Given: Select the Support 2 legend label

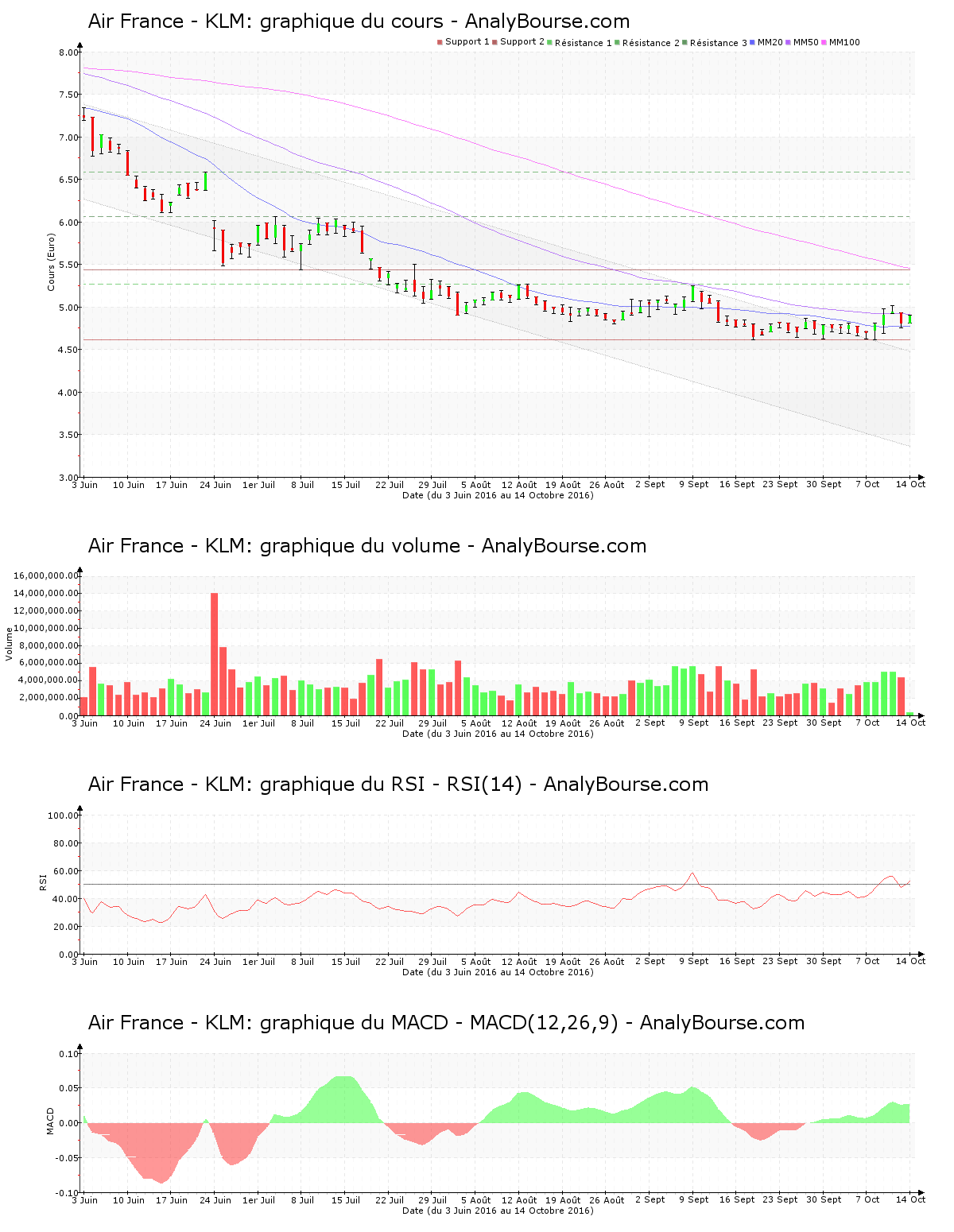Looking at the screenshot, I should tap(522, 42).
